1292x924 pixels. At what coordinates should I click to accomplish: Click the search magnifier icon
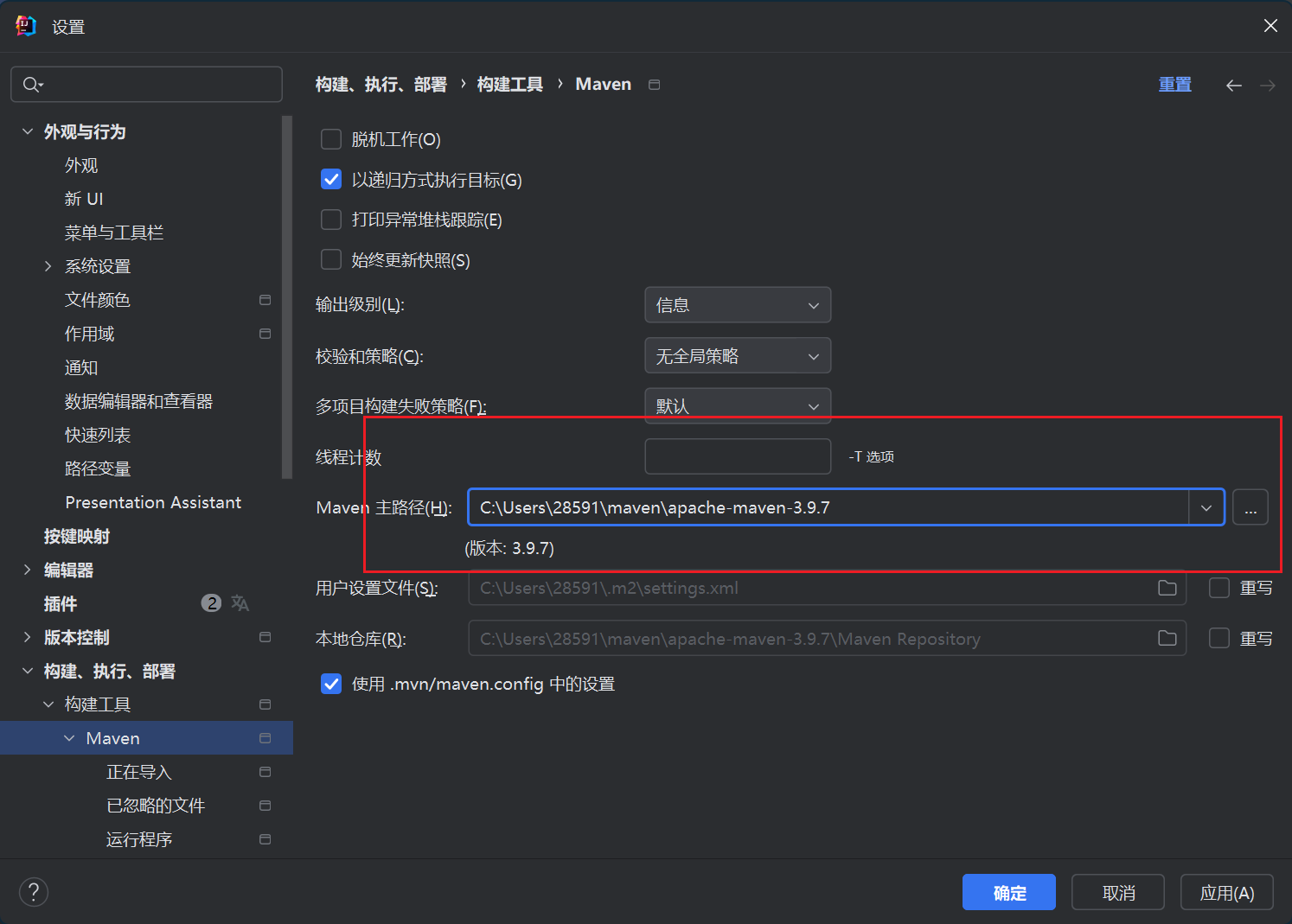[x=31, y=84]
